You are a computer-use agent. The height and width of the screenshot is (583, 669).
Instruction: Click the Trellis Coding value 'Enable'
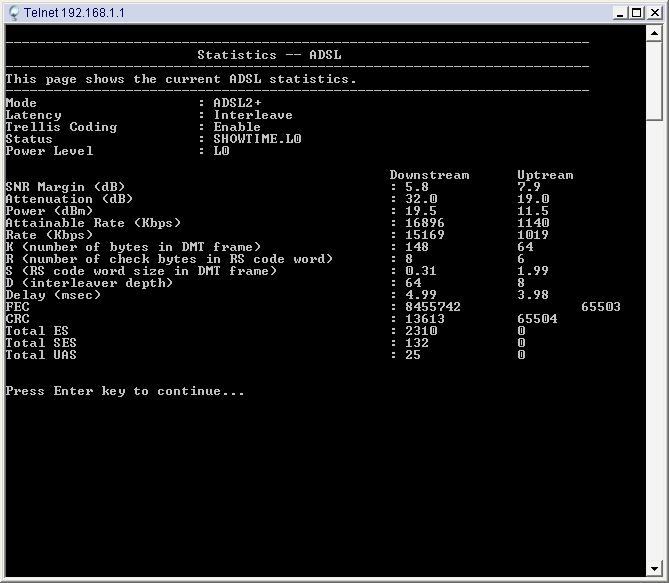(237, 127)
